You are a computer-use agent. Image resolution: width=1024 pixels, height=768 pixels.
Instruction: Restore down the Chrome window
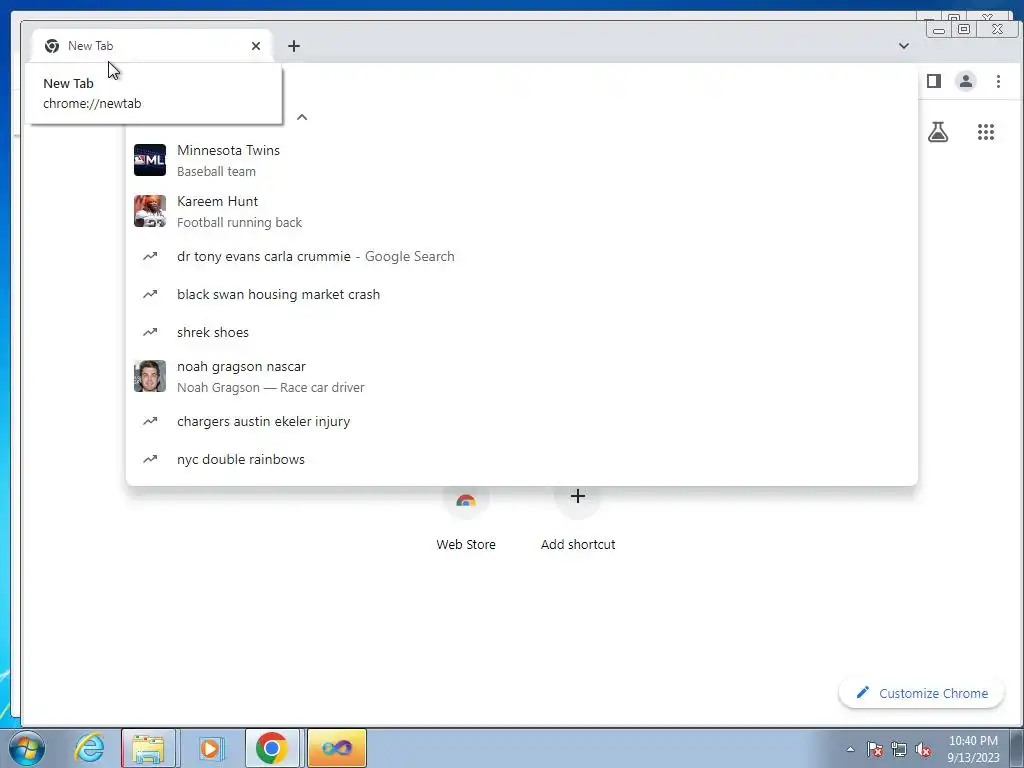[x=964, y=29]
